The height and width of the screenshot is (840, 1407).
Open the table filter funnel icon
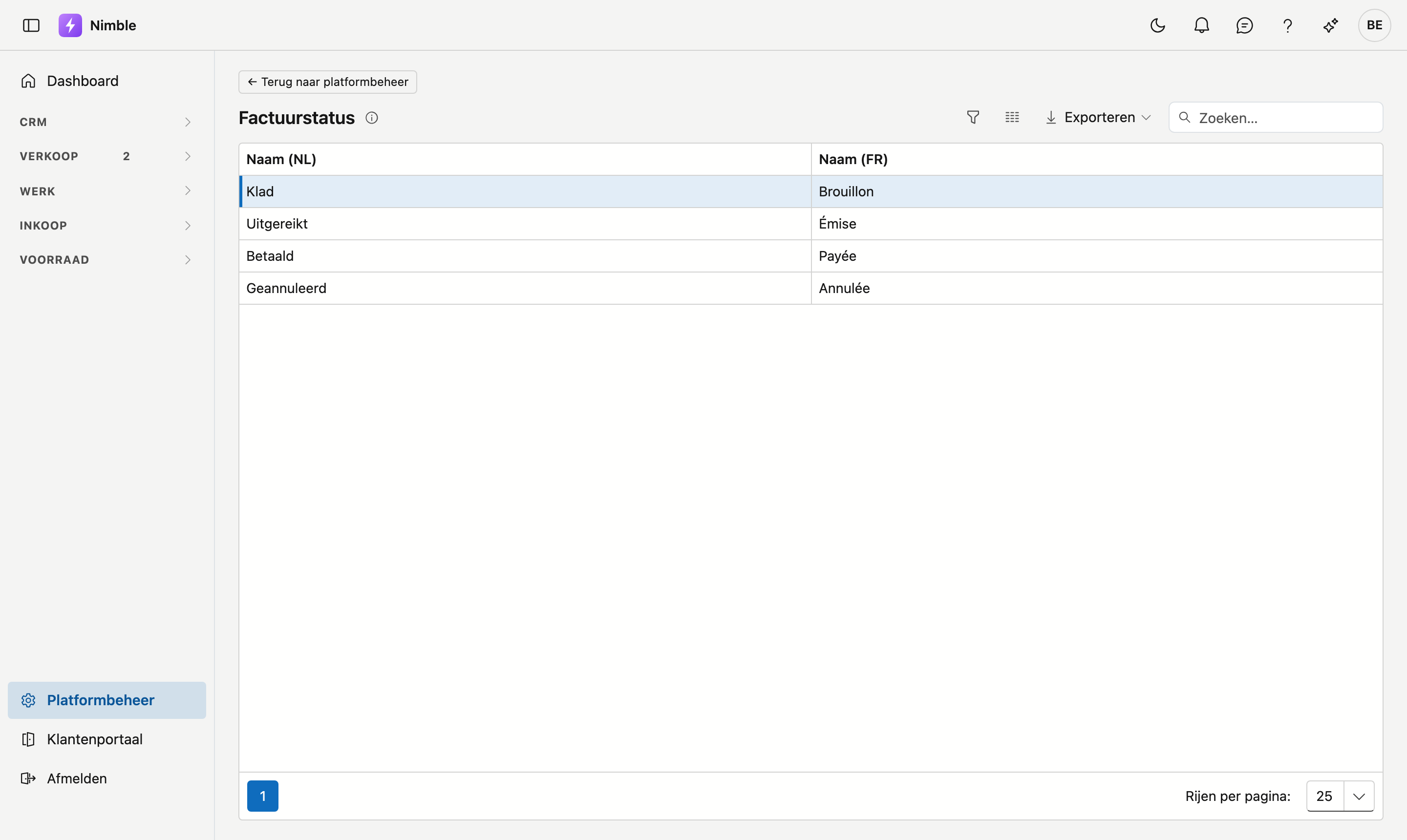tap(973, 117)
